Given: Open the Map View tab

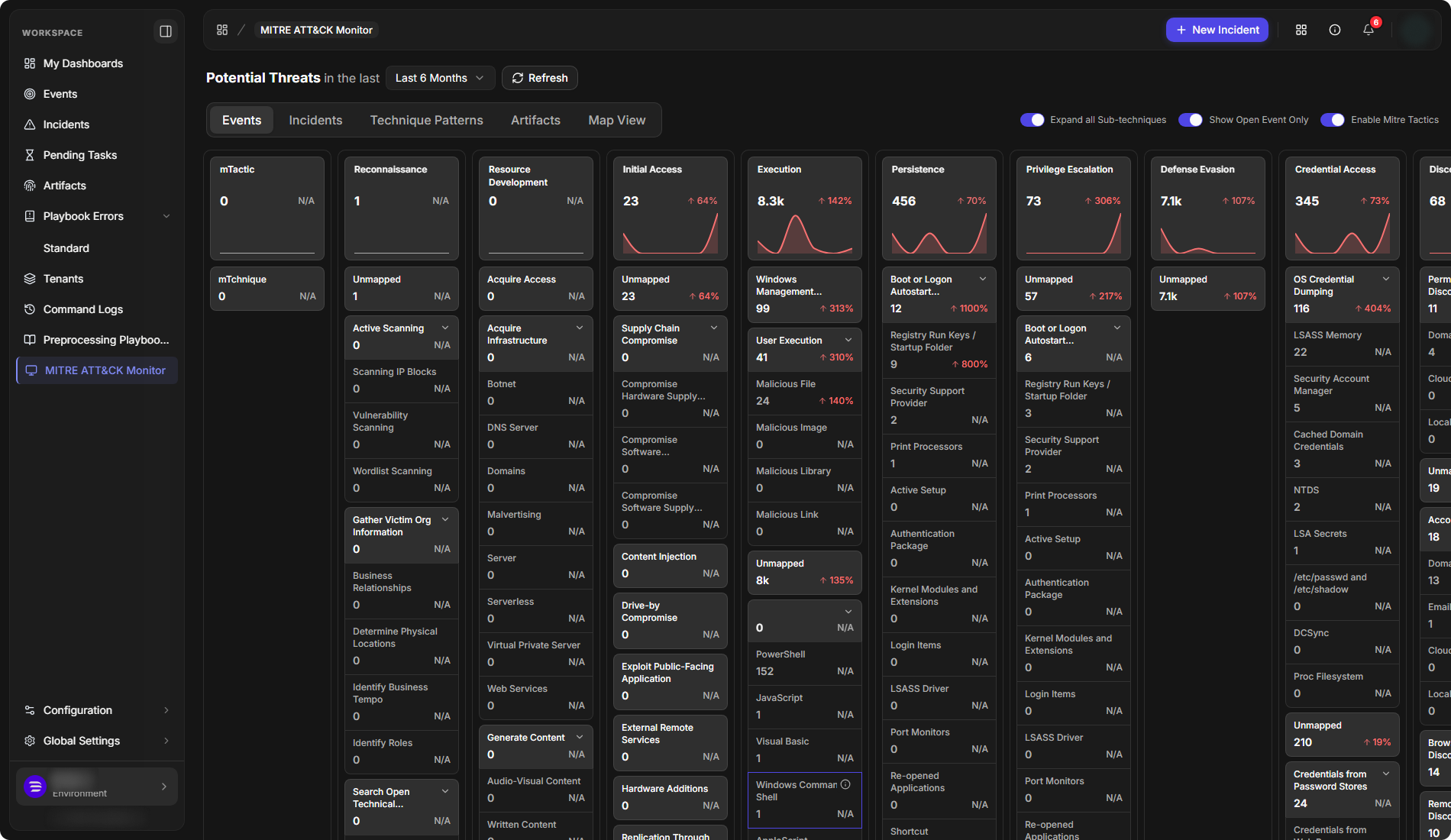Looking at the screenshot, I should tap(617, 120).
